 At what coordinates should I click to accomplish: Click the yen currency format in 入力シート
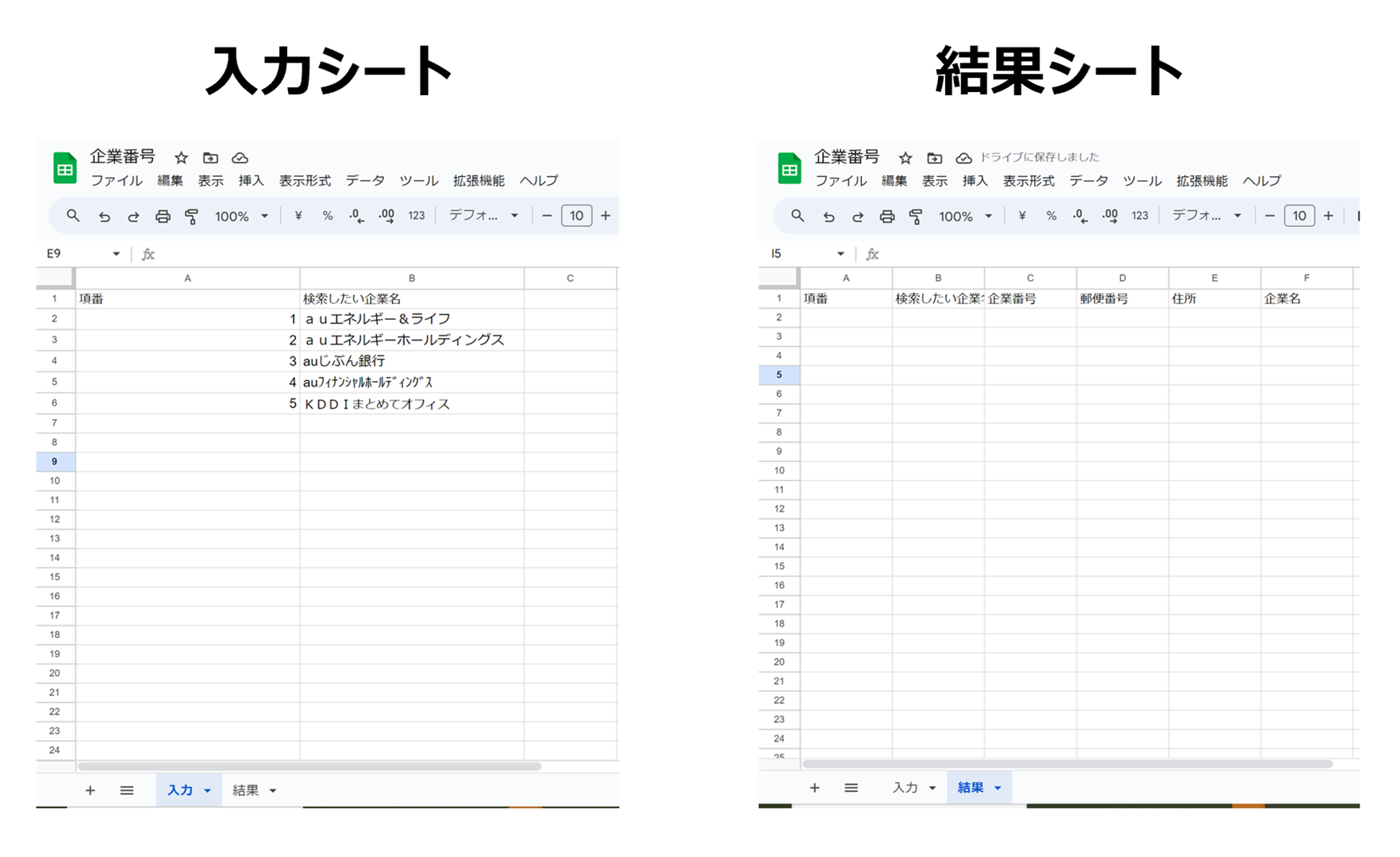coord(298,216)
